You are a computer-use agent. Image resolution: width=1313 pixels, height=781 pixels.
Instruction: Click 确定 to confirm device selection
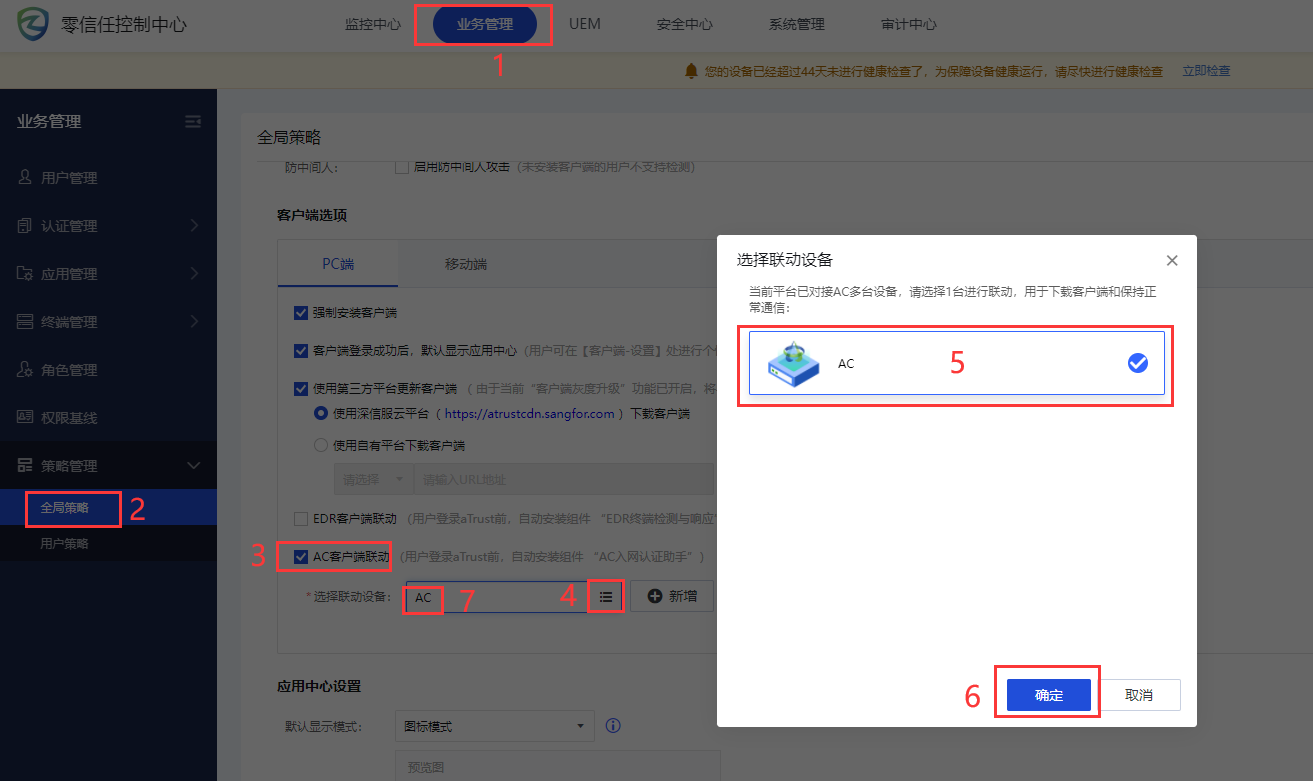click(1049, 695)
